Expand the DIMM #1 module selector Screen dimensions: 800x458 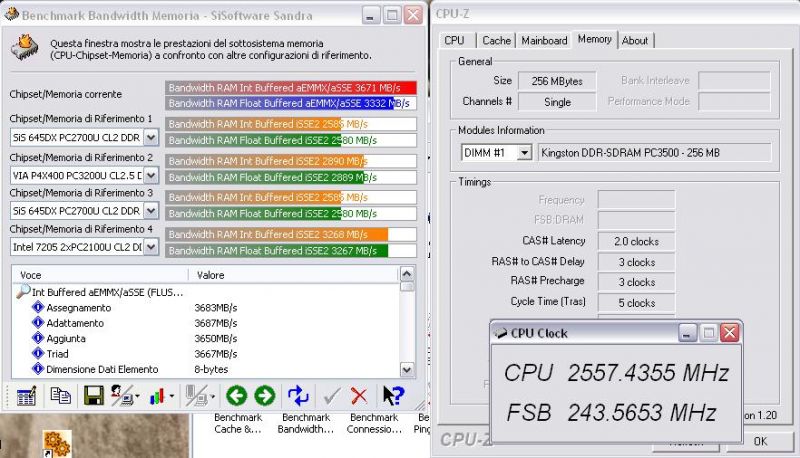[x=524, y=153]
